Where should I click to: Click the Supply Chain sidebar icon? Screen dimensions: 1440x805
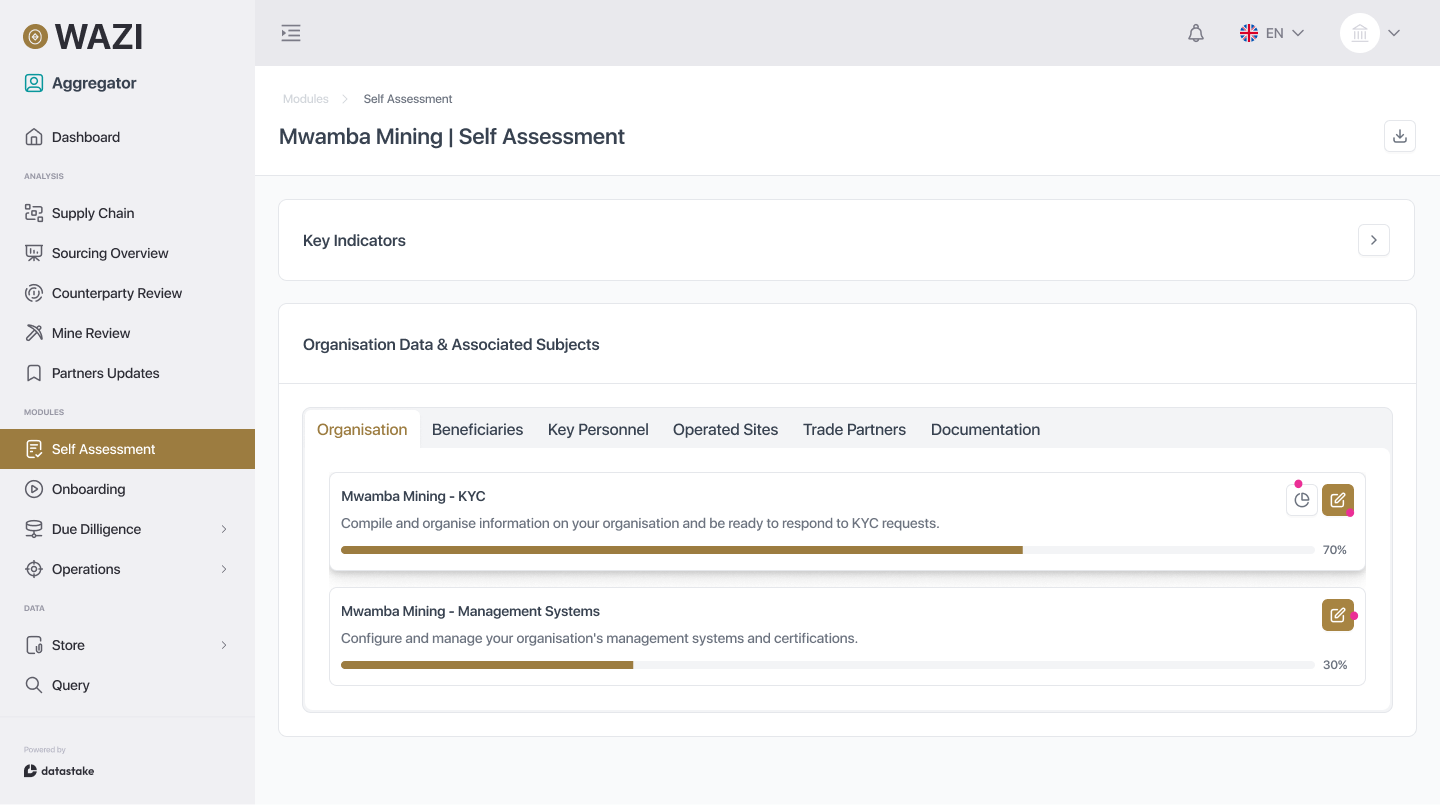coord(34,213)
